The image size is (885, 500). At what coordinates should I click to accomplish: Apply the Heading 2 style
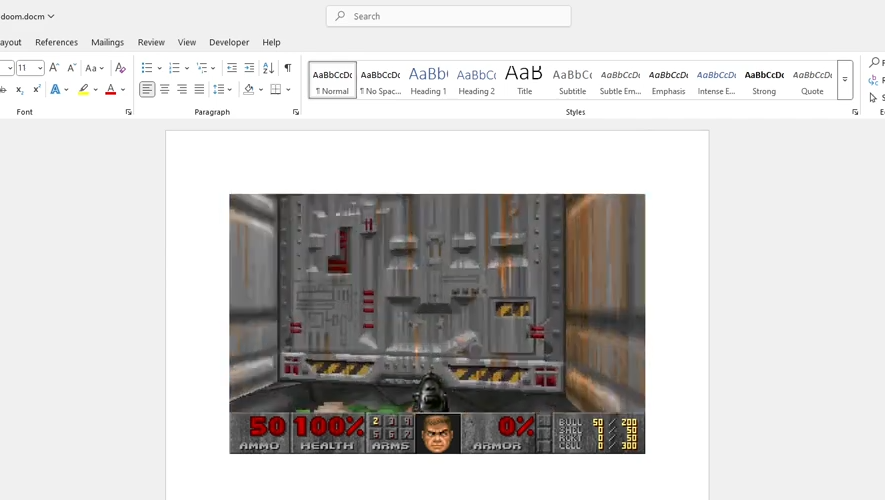coord(476,80)
